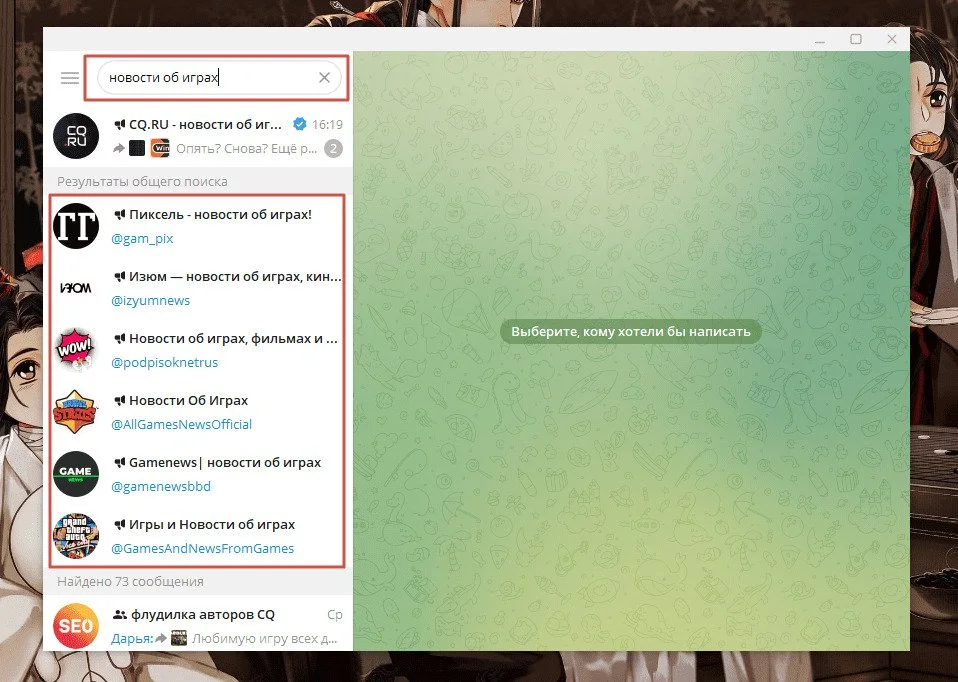
Task: Click the megaphone icon beside Пиксель
Action: pos(120,214)
